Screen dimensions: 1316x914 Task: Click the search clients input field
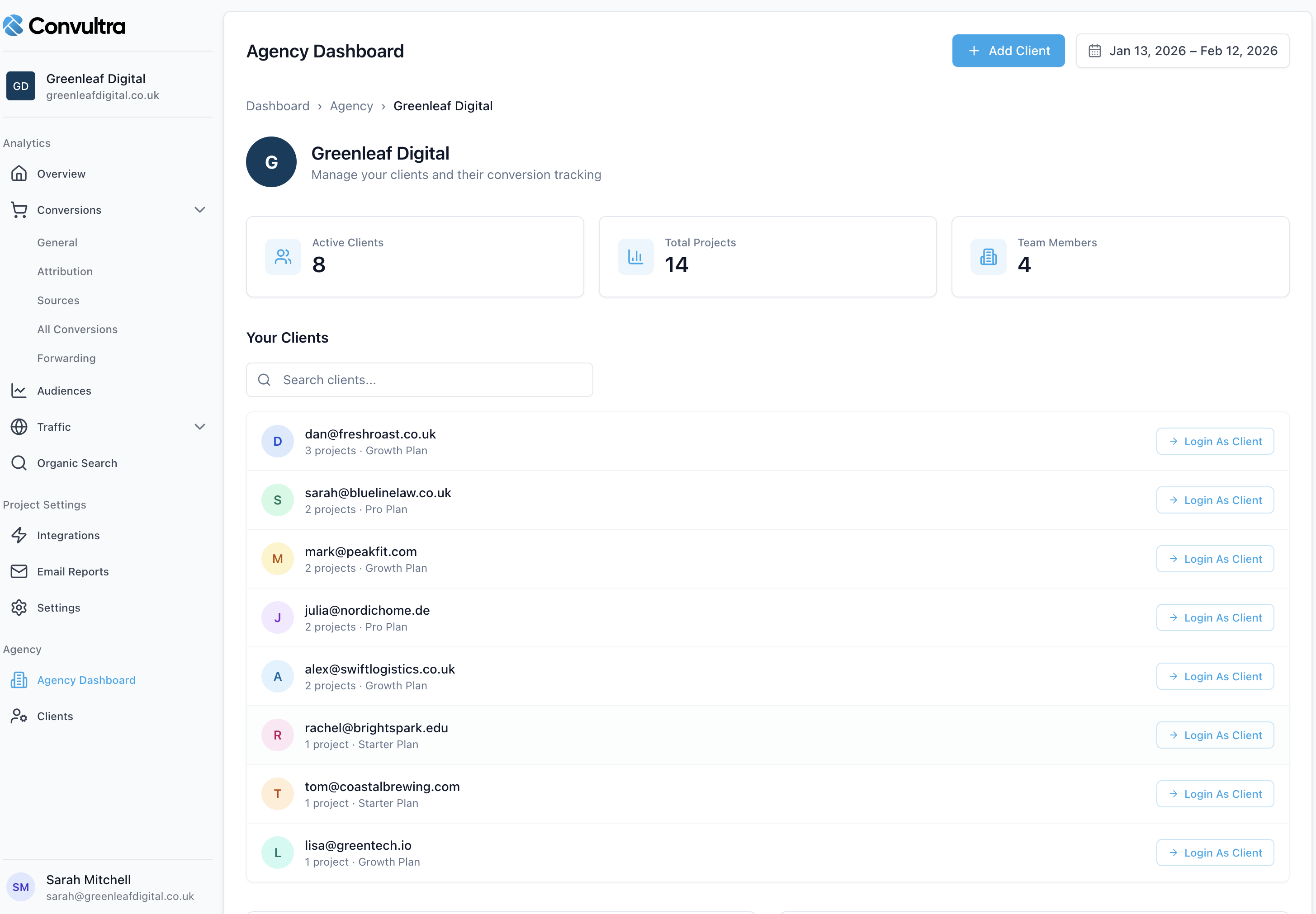(x=419, y=379)
